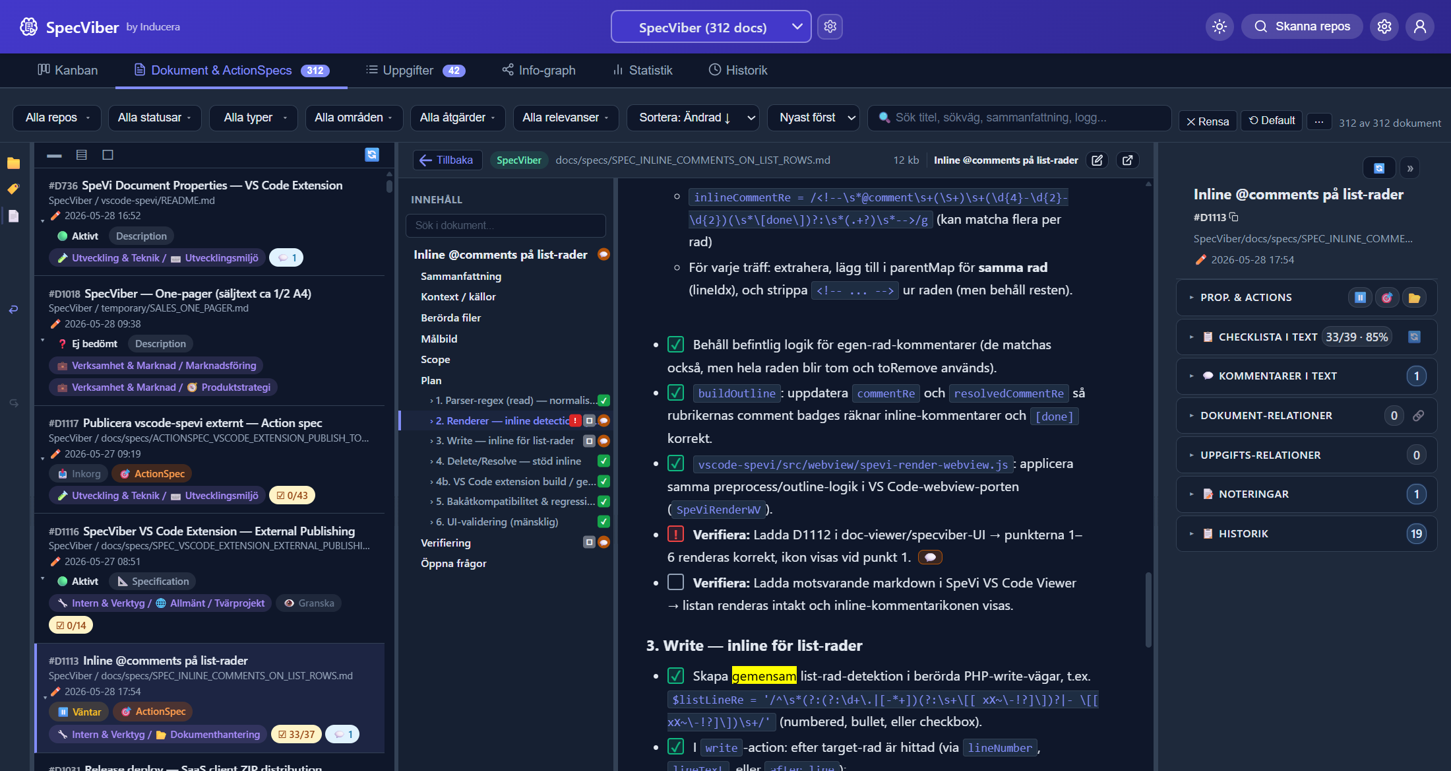The image size is (1451, 771).
Task: Toggle the 'Skapa gemensam list-rad-detektion' checkbox
Action: click(676, 676)
